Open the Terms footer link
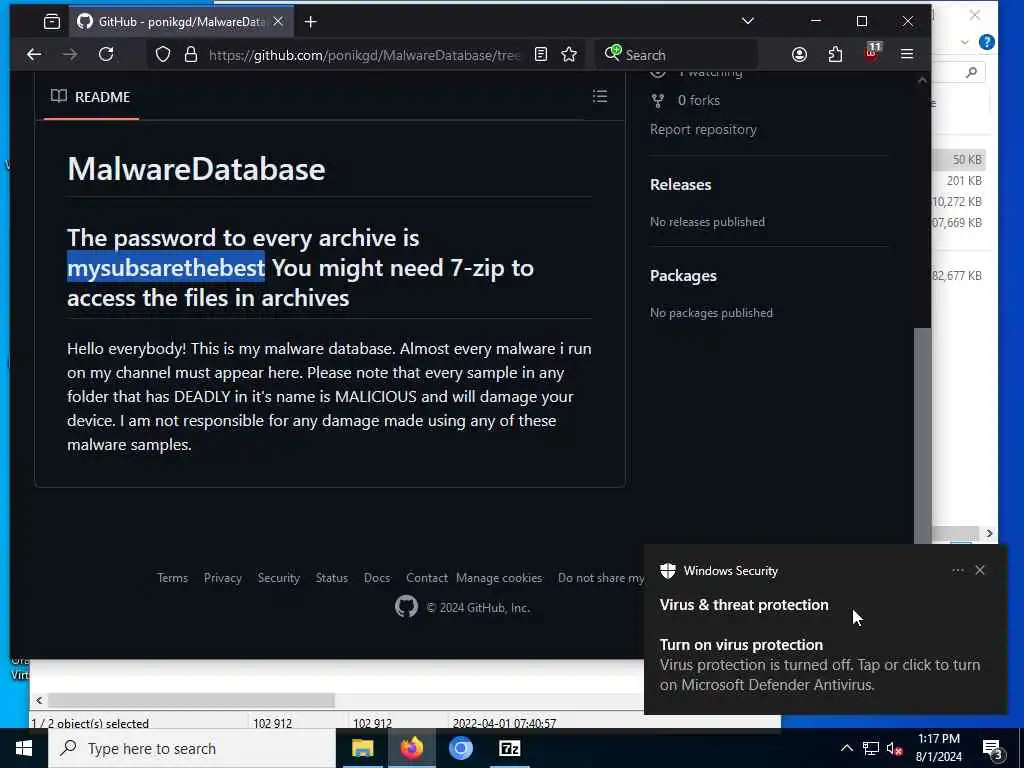The height and width of the screenshot is (768, 1024). 172,578
